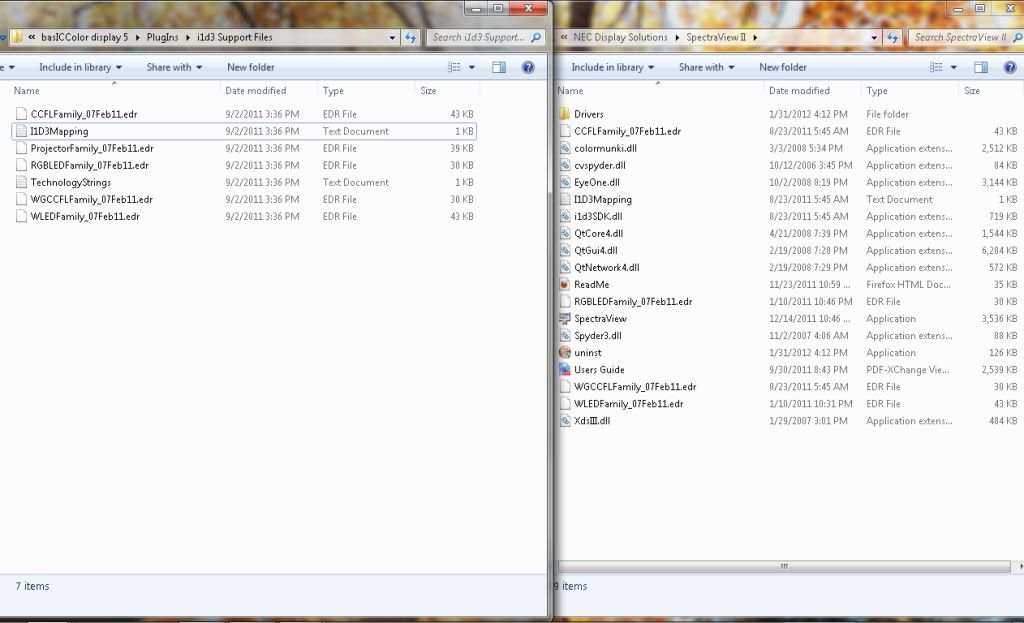Select WLEDFamily_07Feb11.edr in left window
The image size is (1024, 623).
pyautogui.click(x=85, y=216)
